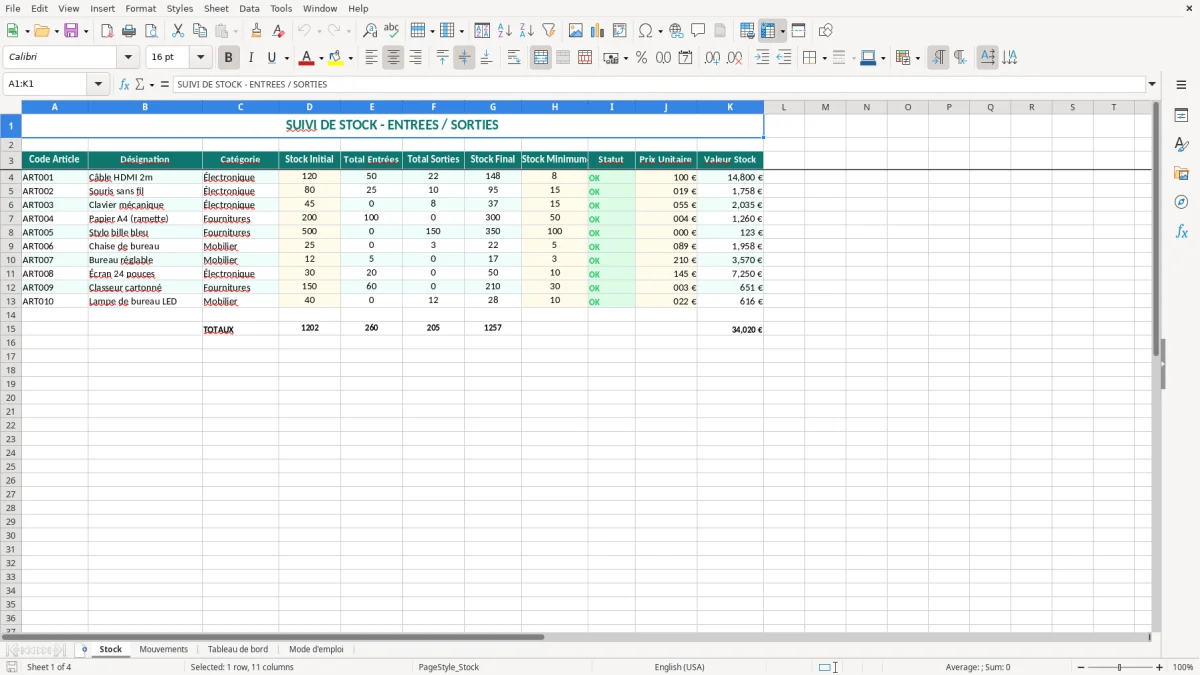The width and height of the screenshot is (1200, 675).
Task: Click the Add Decimal Place icon
Action: coord(713,58)
